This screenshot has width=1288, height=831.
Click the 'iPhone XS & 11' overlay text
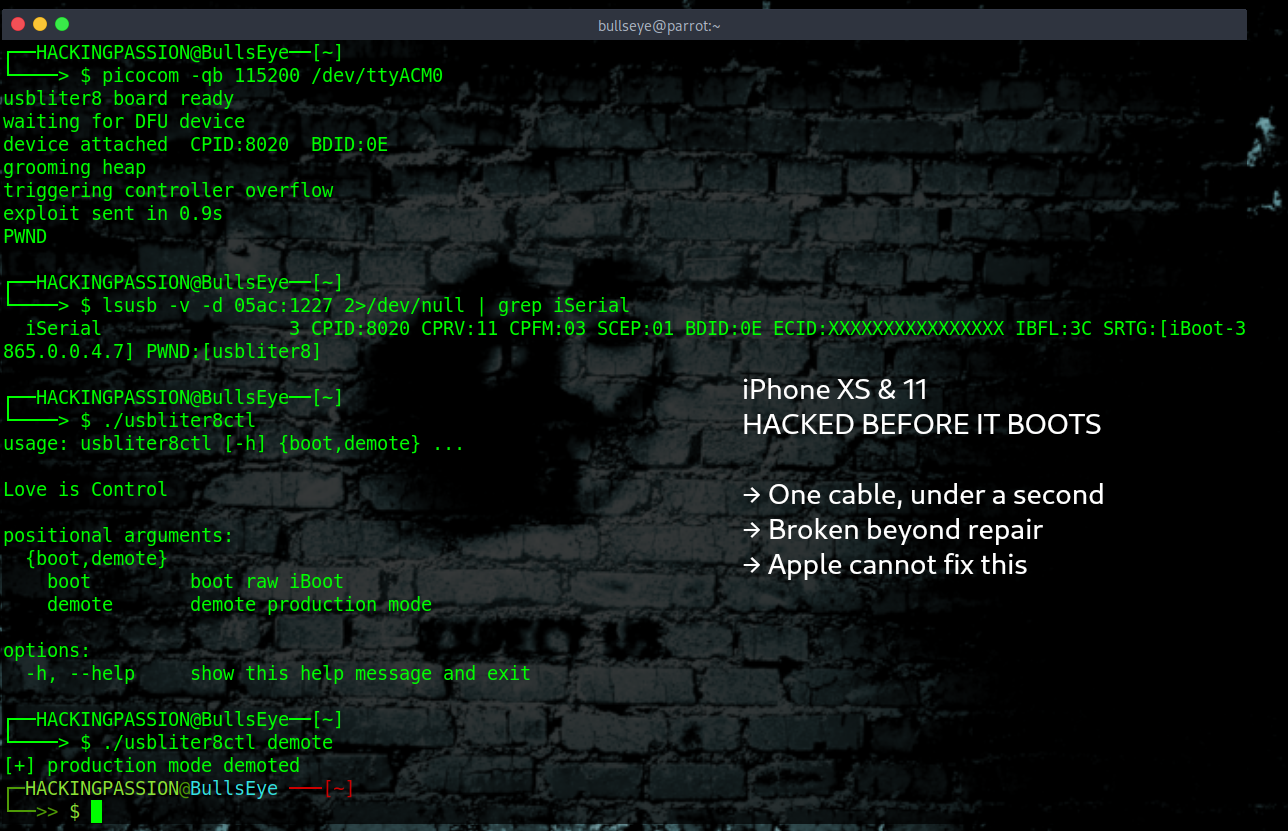(835, 390)
